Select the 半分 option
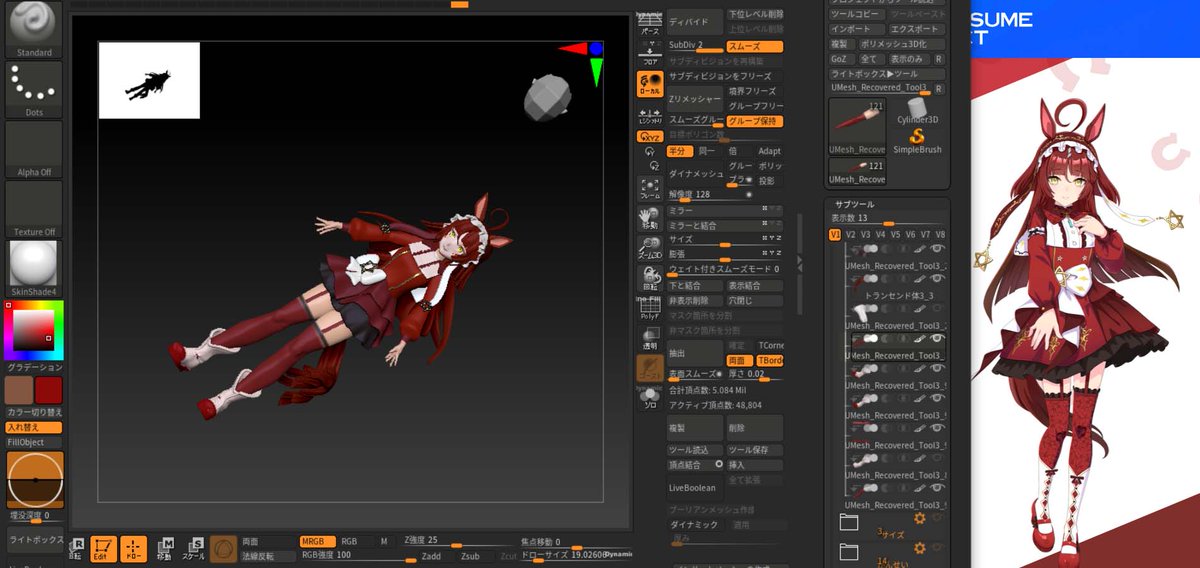Image resolution: width=1200 pixels, height=568 pixels. [x=680, y=151]
